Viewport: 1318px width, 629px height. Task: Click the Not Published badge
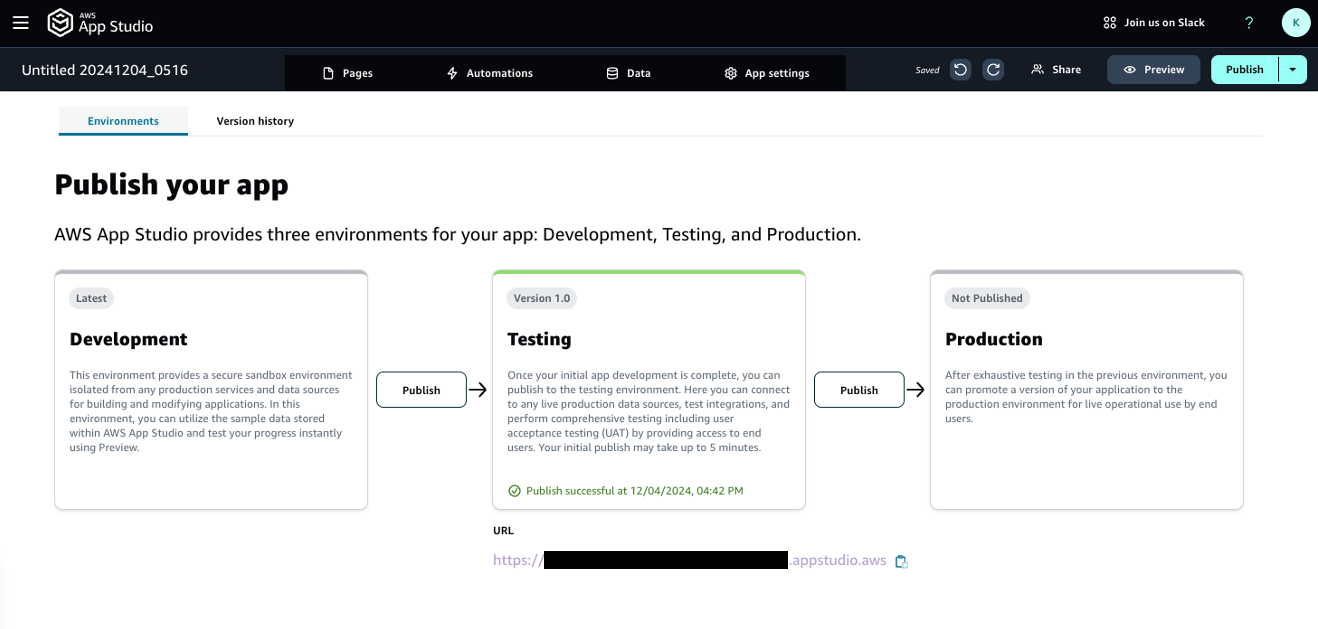tap(987, 298)
